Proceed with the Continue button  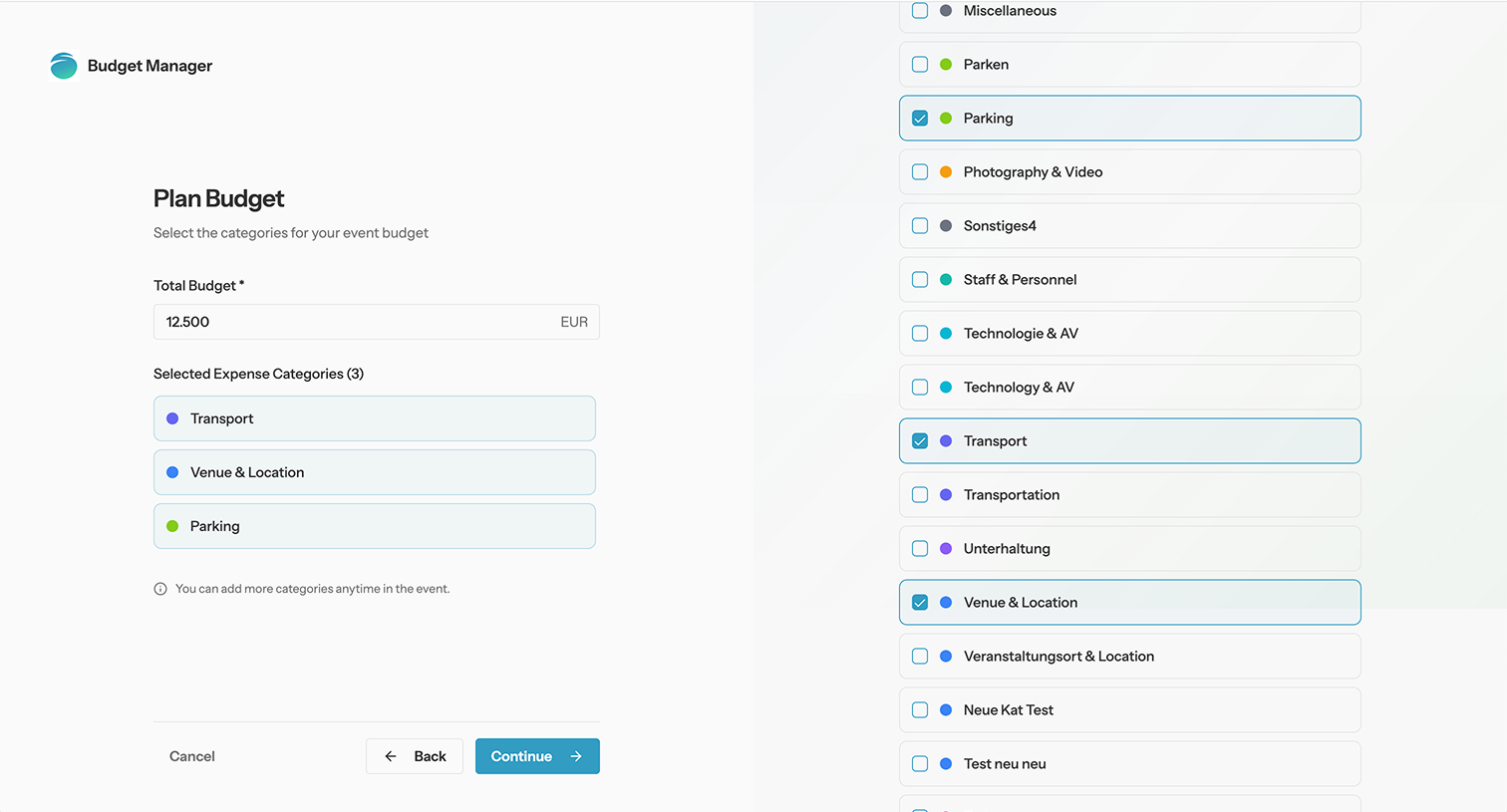tap(537, 756)
